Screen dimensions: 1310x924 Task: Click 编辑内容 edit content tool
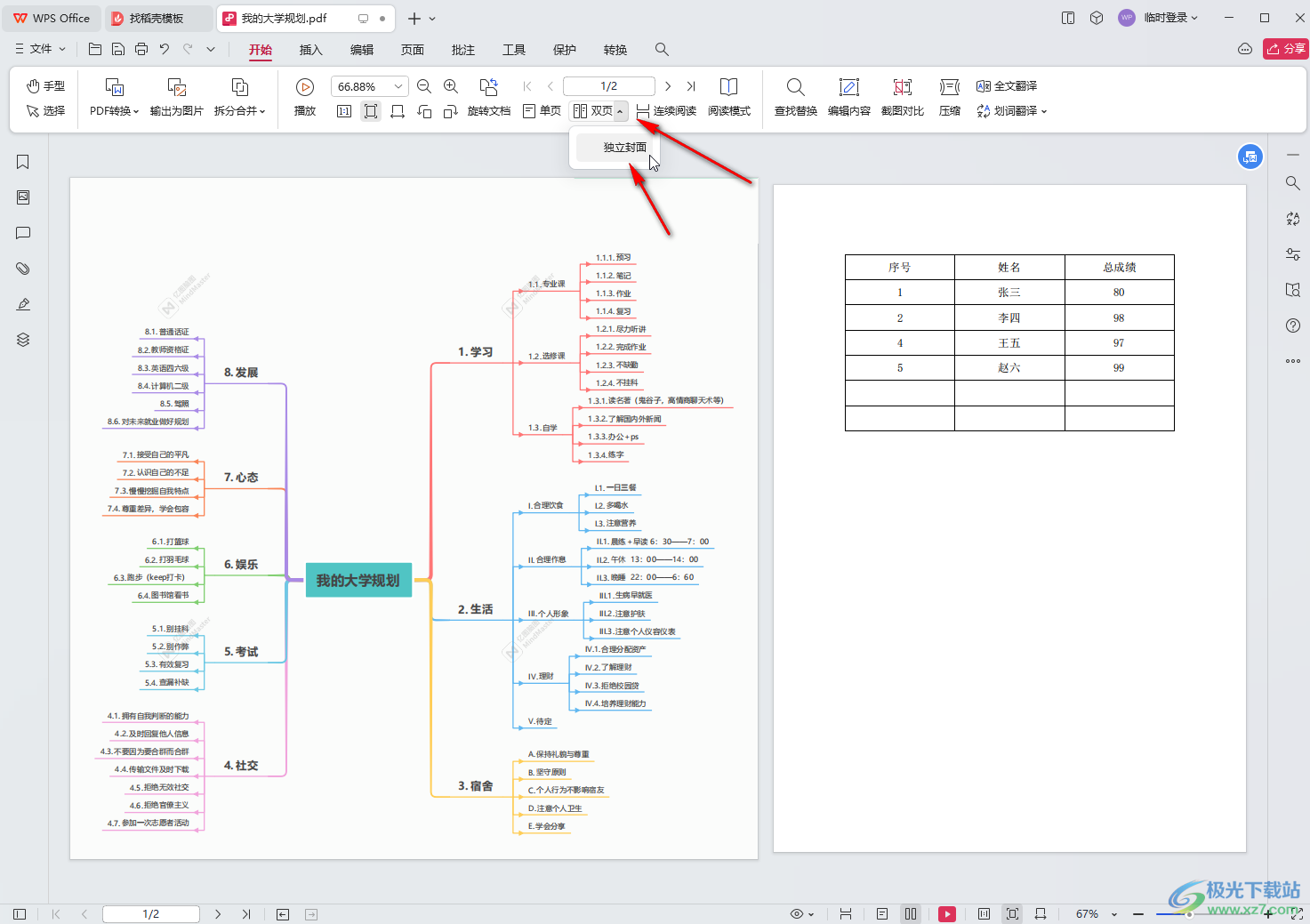849,97
